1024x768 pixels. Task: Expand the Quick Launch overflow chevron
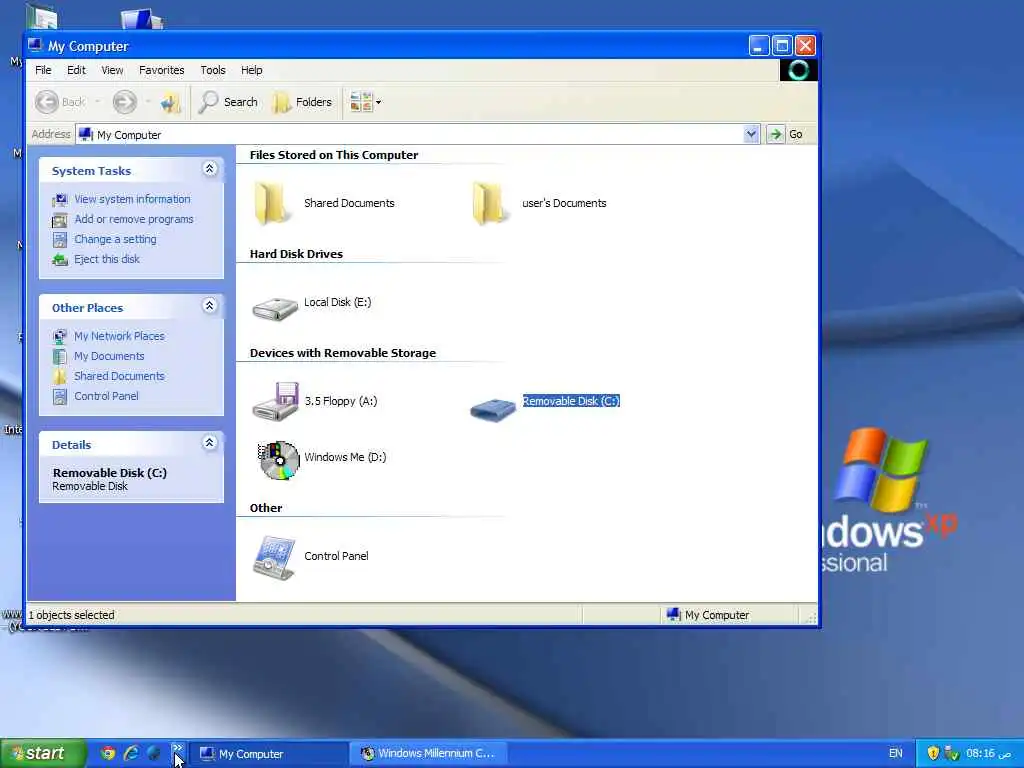(x=178, y=748)
